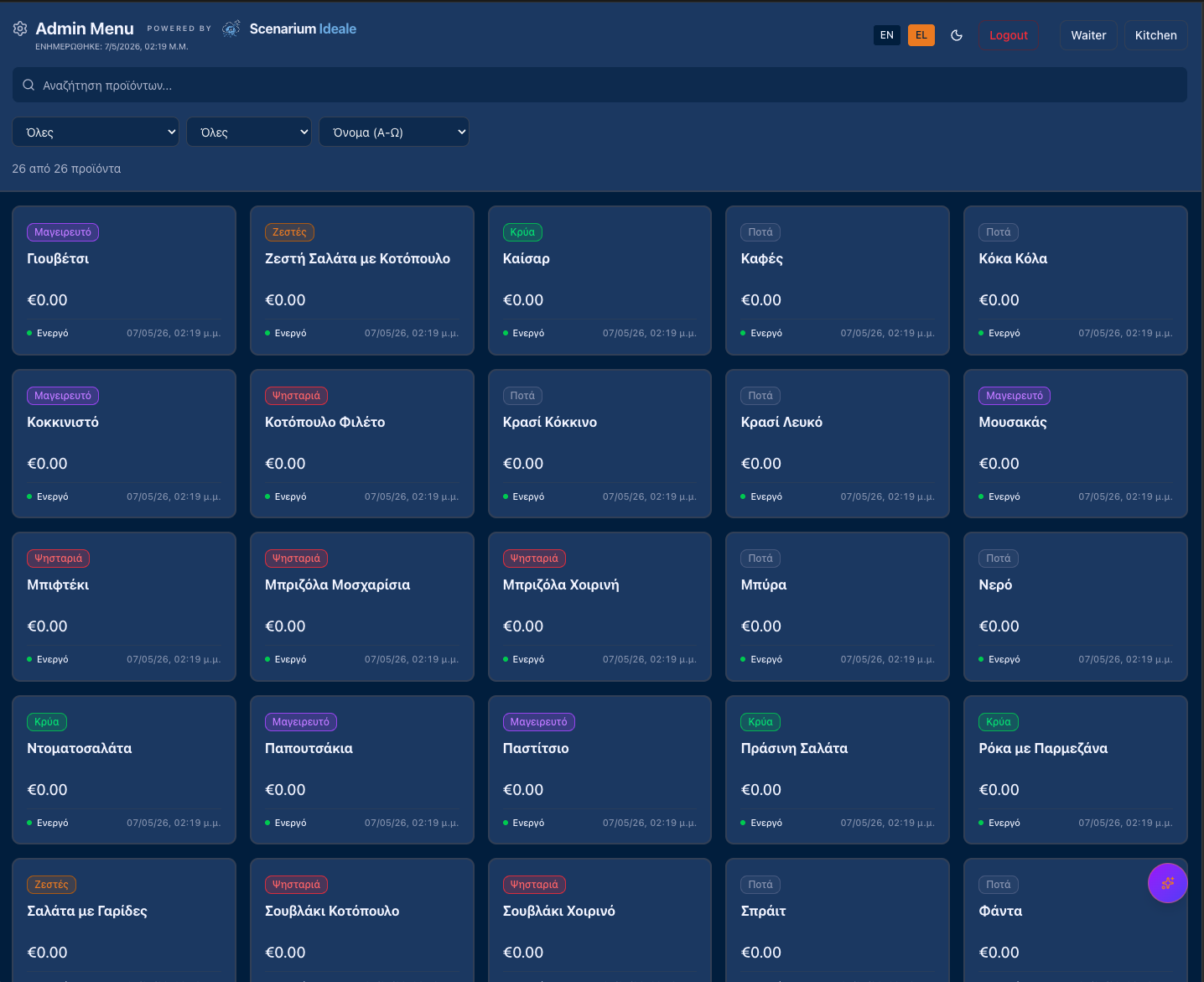Open the Γιουβέτσι product card

coord(124,280)
